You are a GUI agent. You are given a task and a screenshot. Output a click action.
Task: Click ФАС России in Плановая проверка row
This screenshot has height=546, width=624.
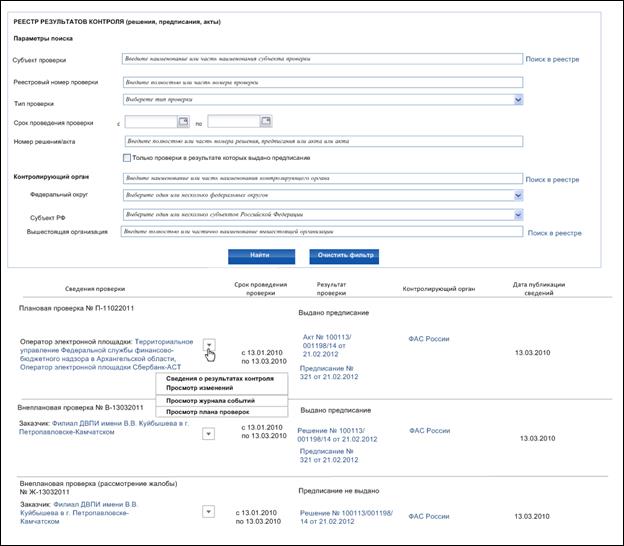pos(429,339)
